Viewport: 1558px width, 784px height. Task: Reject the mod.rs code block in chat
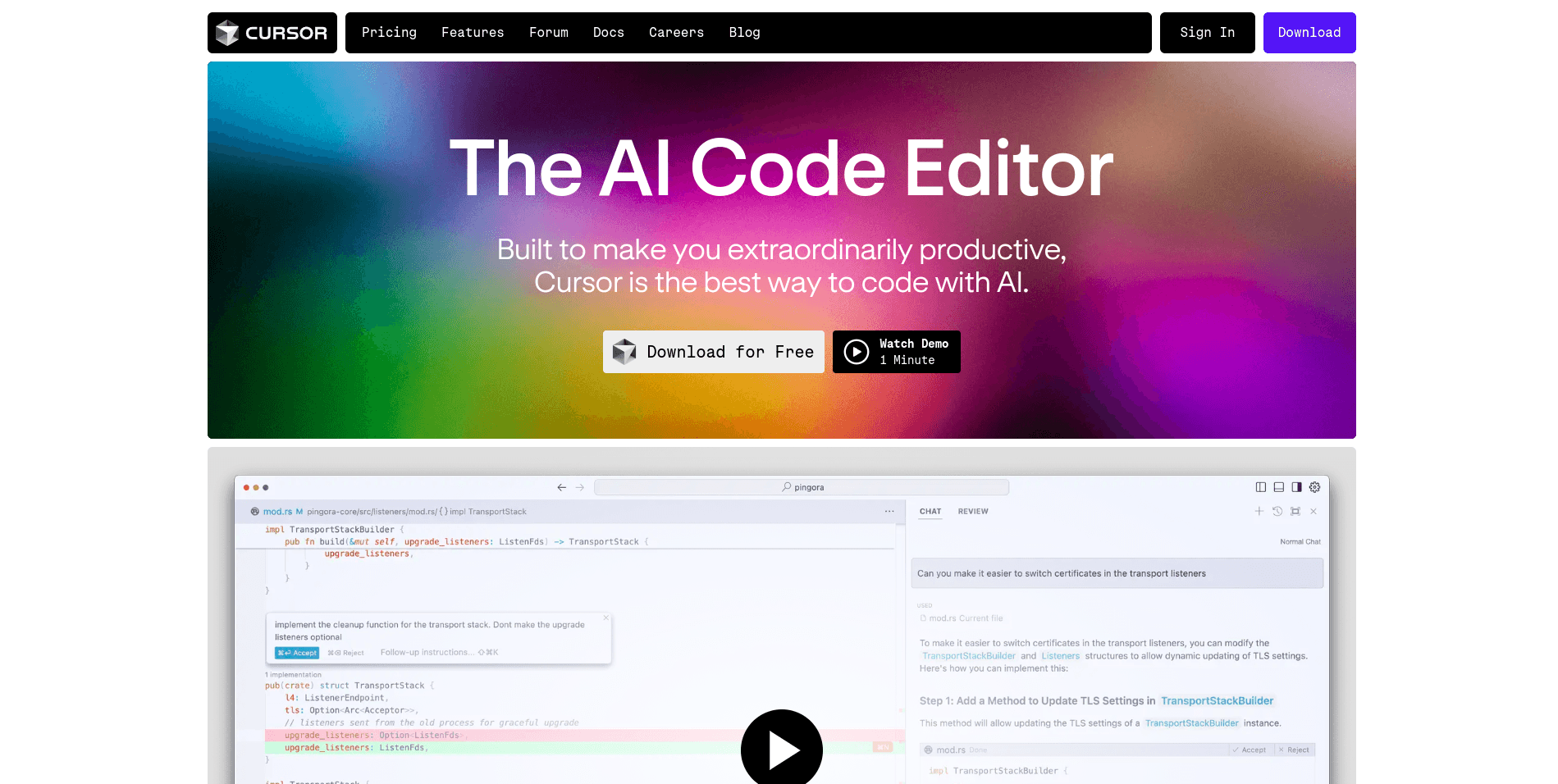[1294, 750]
